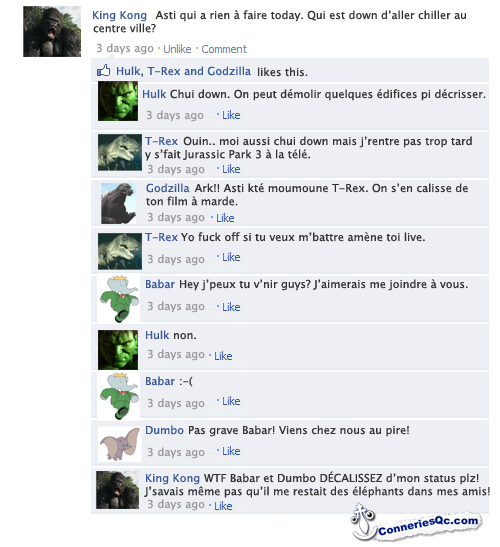Like Hulk's 'non.' comment

(223, 356)
